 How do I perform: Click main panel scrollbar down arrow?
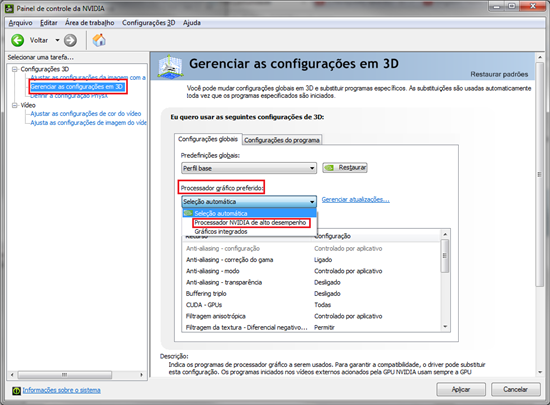[540, 372]
